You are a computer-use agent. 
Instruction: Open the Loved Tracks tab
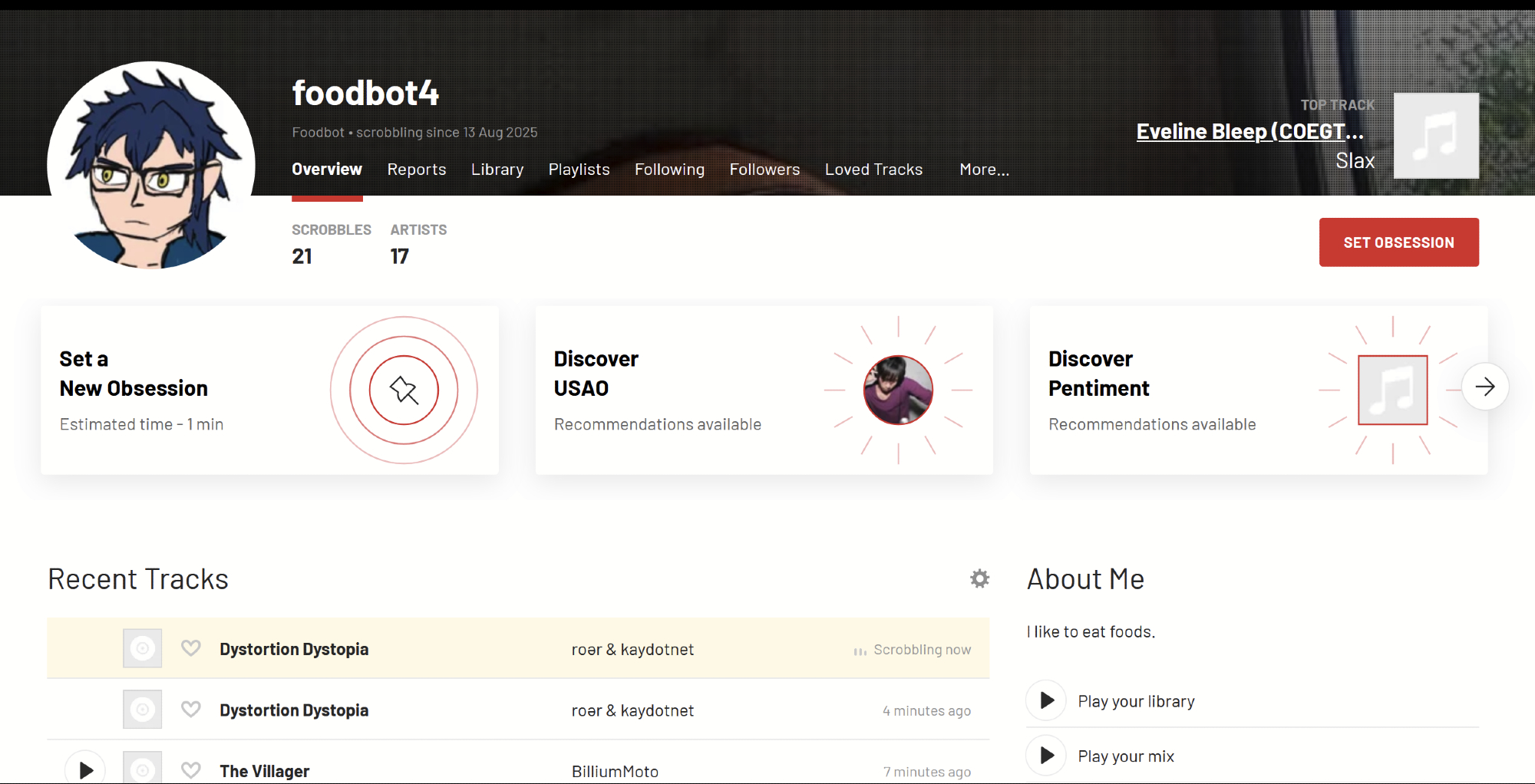click(873, 170)
